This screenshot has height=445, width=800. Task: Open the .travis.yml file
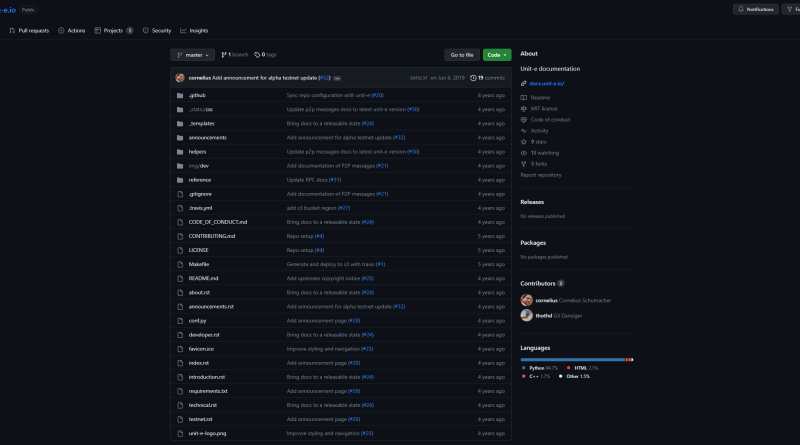200,208
